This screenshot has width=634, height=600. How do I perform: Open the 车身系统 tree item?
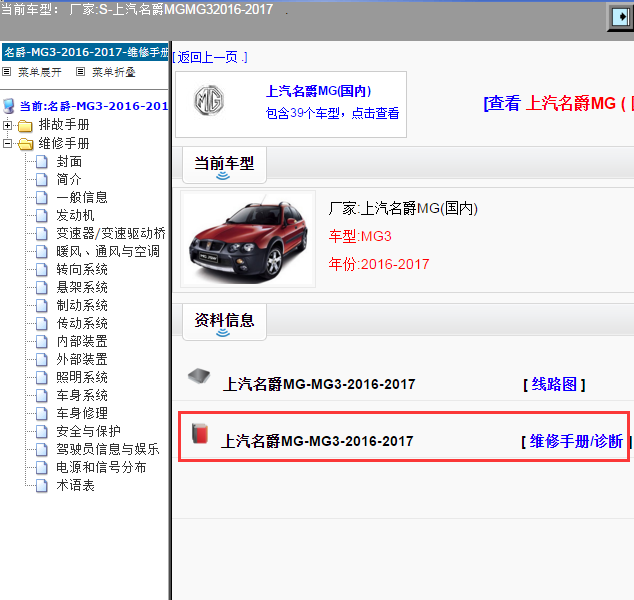click(x=82, y=395)
